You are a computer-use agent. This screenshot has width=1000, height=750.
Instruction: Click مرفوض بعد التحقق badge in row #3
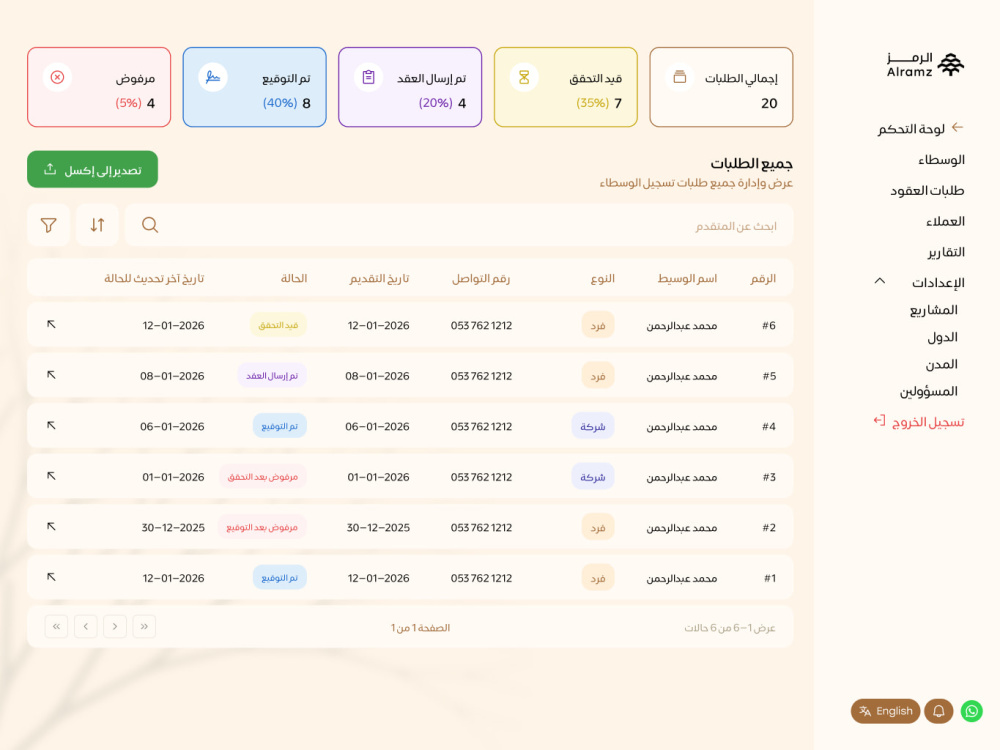tap(263, 477)
